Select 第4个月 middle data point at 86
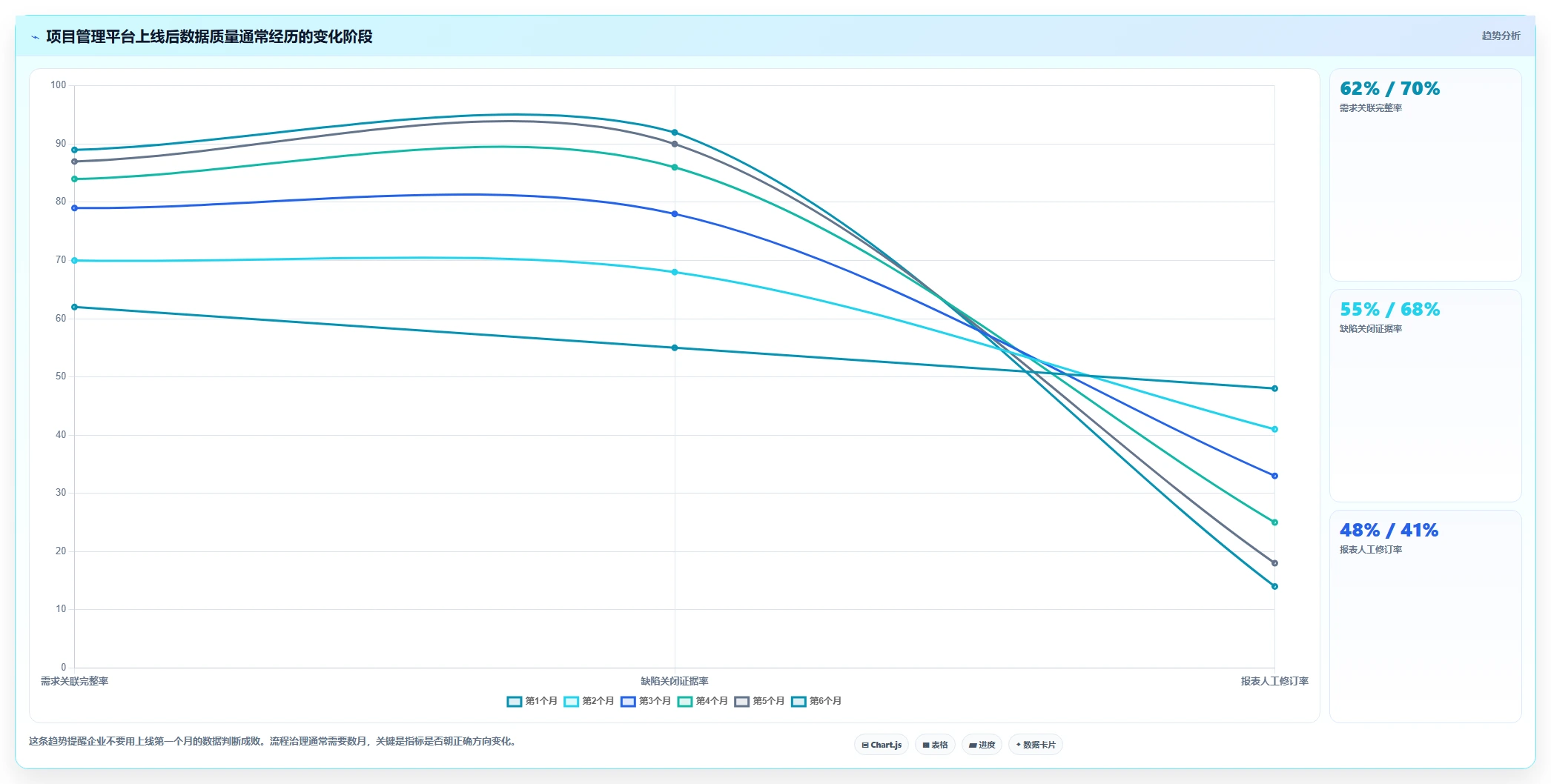Viewport: 1551px width, 784px height. pyautogui.click(x=675, y=167)
